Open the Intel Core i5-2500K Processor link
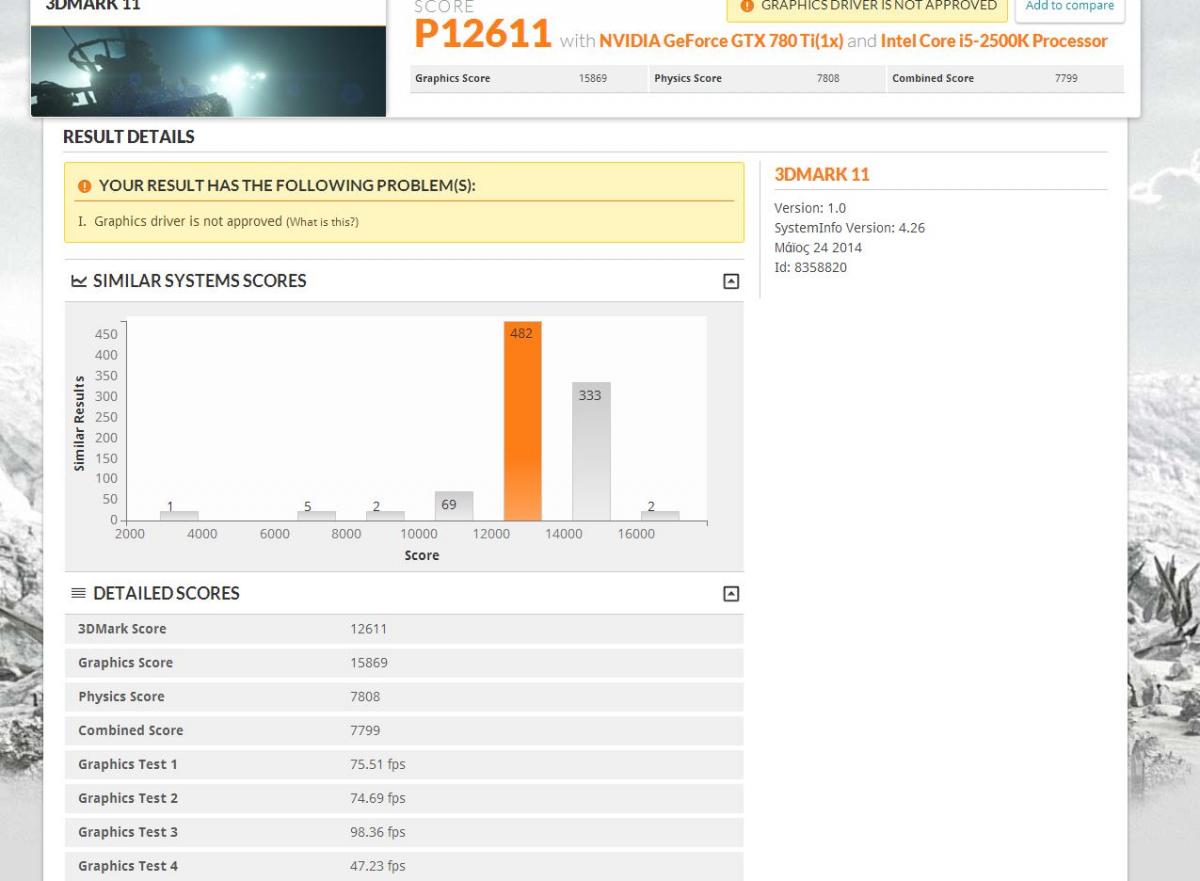Image resolution: width=1200 pixels, height=881 pixels. (x=994, y=41)
